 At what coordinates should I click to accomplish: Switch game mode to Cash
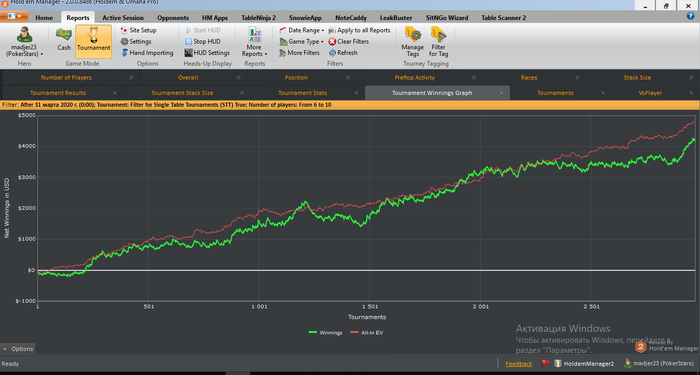coord(64,40)
